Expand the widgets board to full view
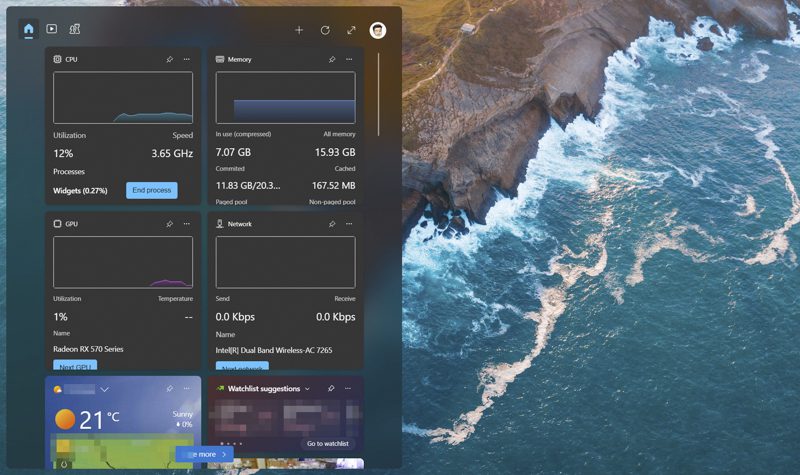The height and width of the screenshot is (475, 800). (x=351, y=30)
